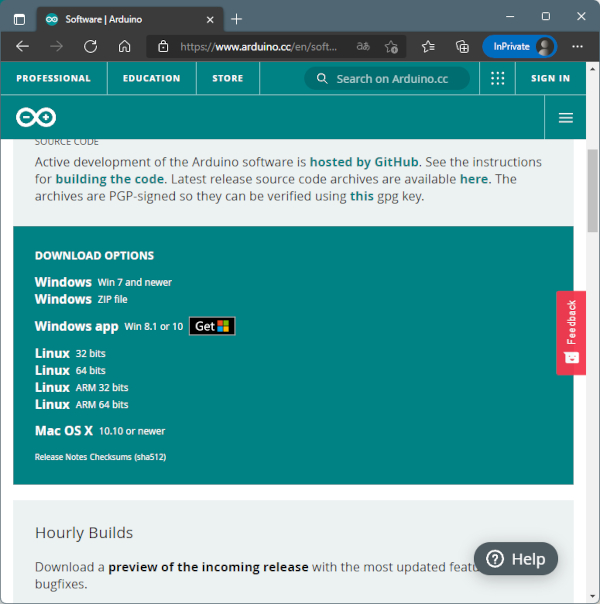This screenshot has width=600, height=604.
Task: Maximize the browser window
Action: point(546,17)
